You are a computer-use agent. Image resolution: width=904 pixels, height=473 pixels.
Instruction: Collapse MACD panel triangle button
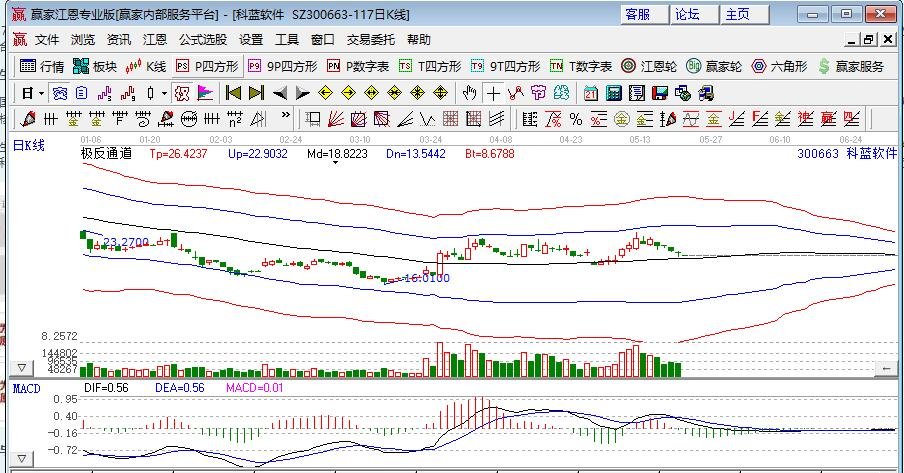click(22, 459)
